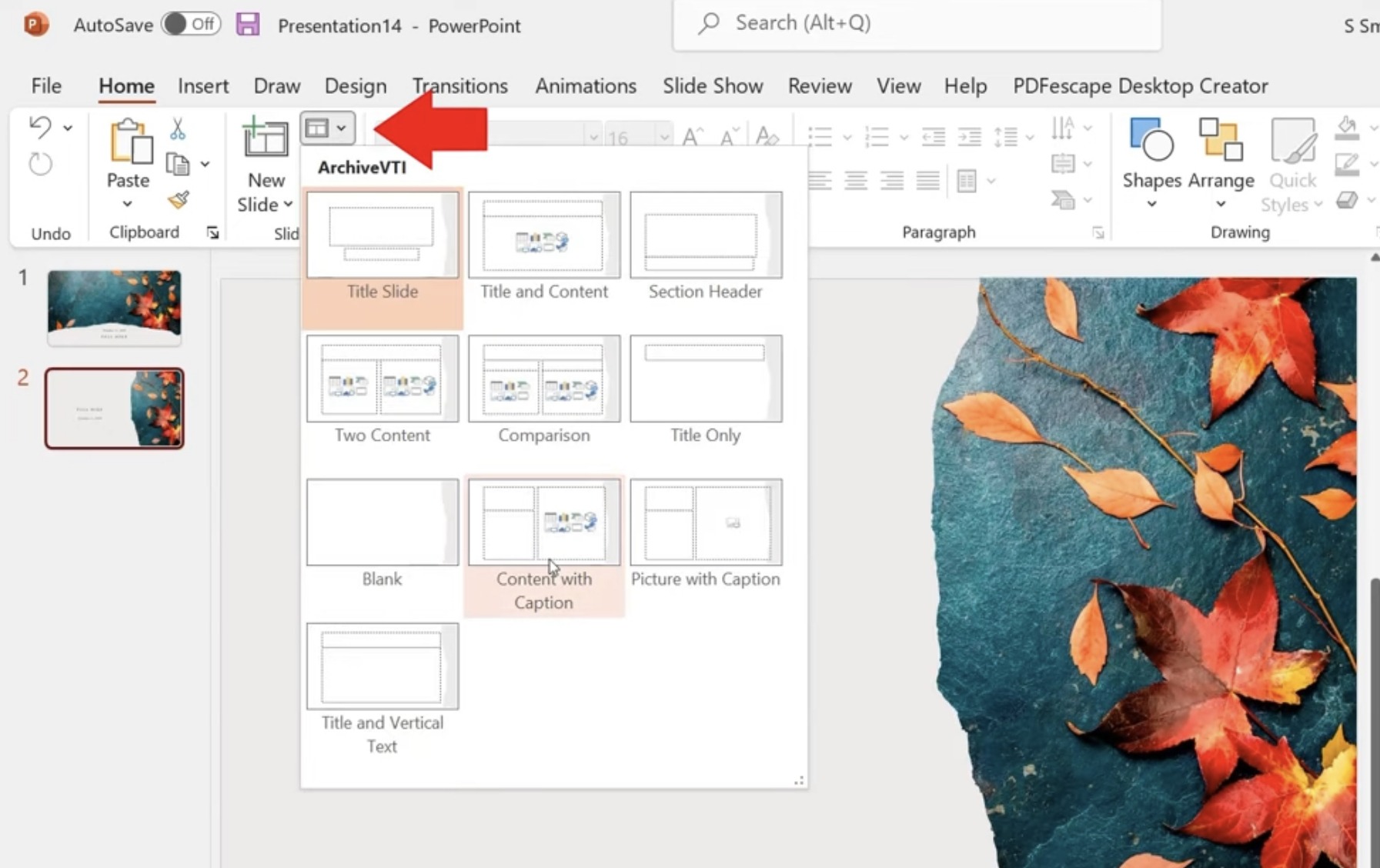This screenshot has height=868, width=1380.
Task: Expand the Undo history dropdown
Action: coord(68,128)
